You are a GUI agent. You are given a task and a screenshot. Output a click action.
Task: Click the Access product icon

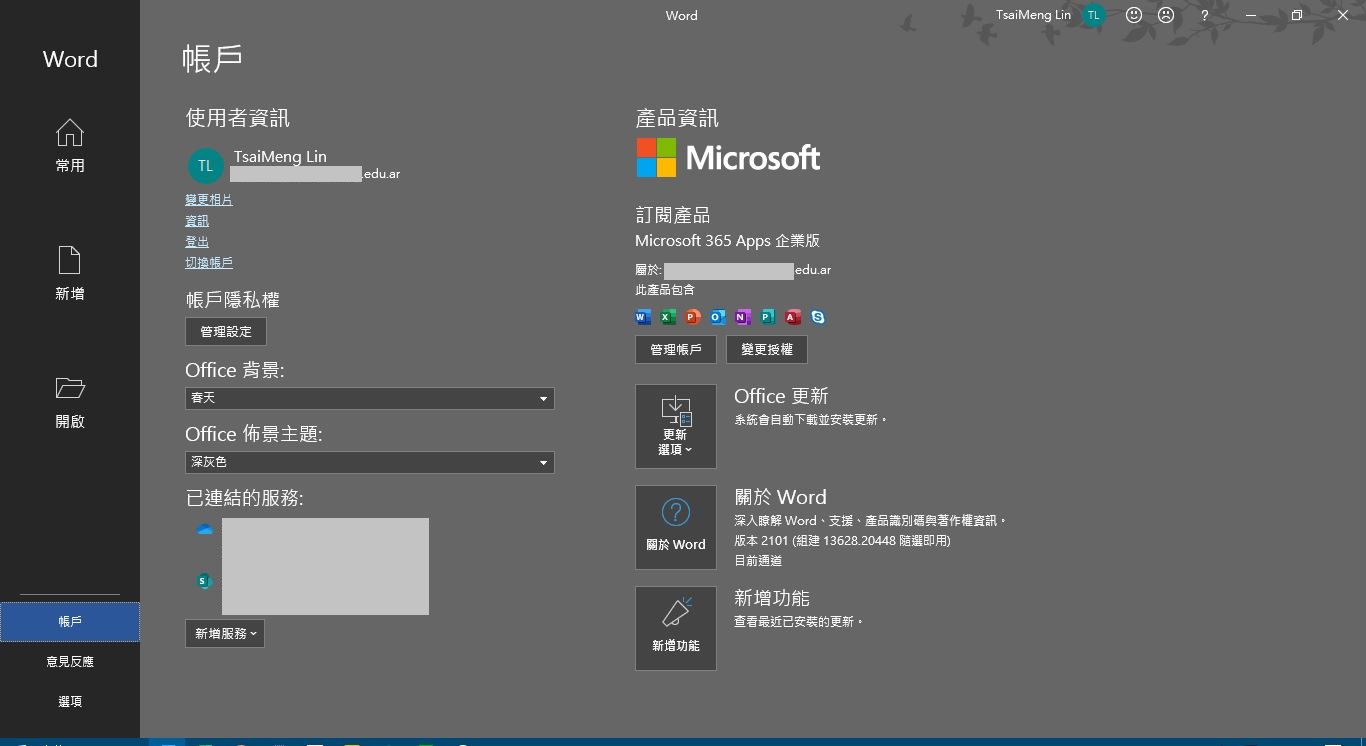pos(793,317)
